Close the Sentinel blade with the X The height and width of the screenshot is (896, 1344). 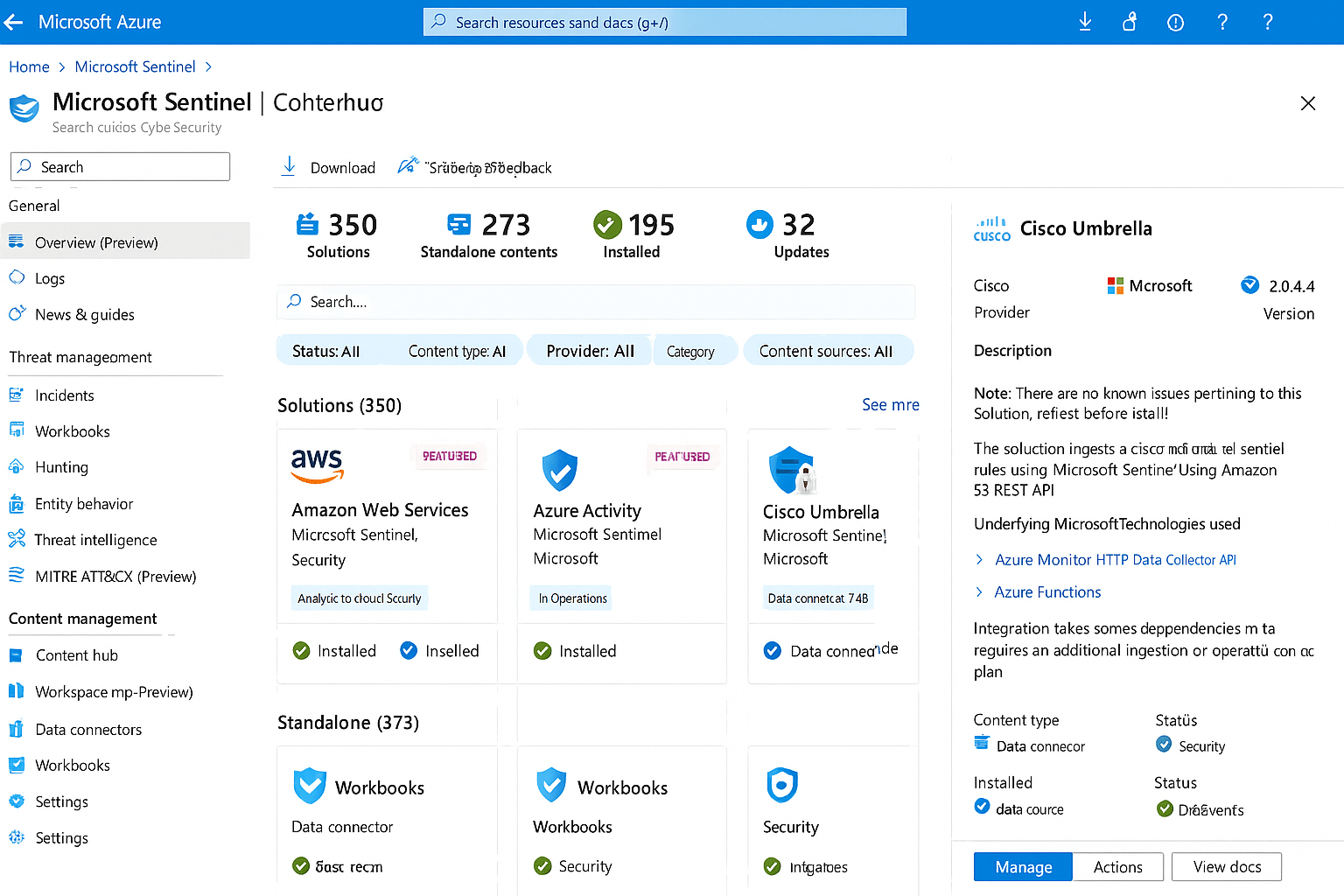[1308, 103]
